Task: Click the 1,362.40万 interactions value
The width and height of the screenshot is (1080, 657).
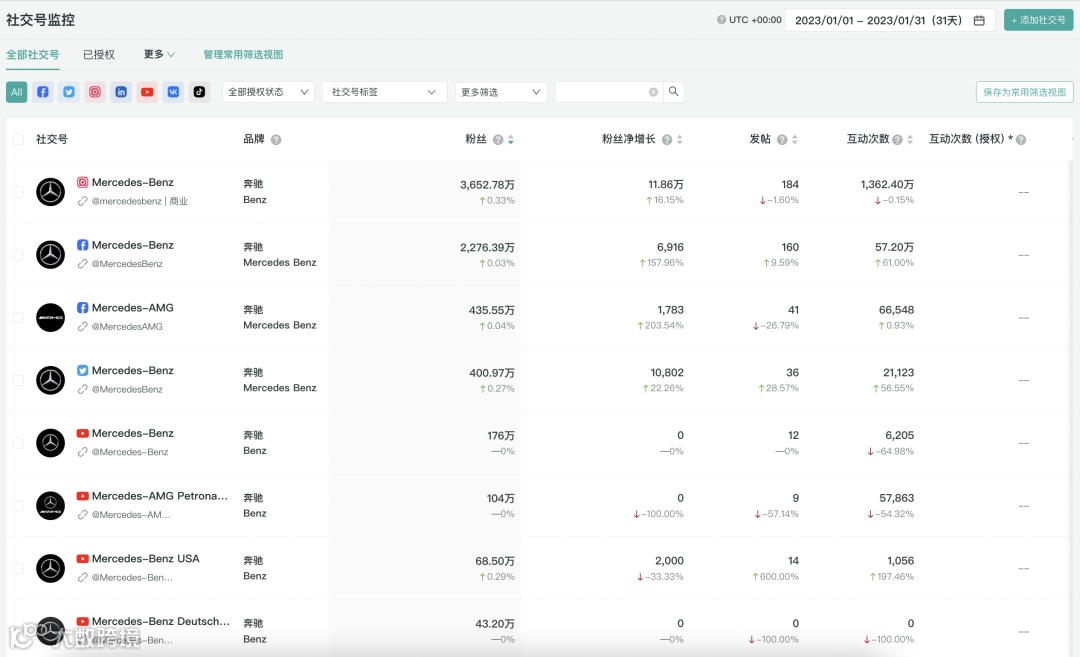Action: 887,185
